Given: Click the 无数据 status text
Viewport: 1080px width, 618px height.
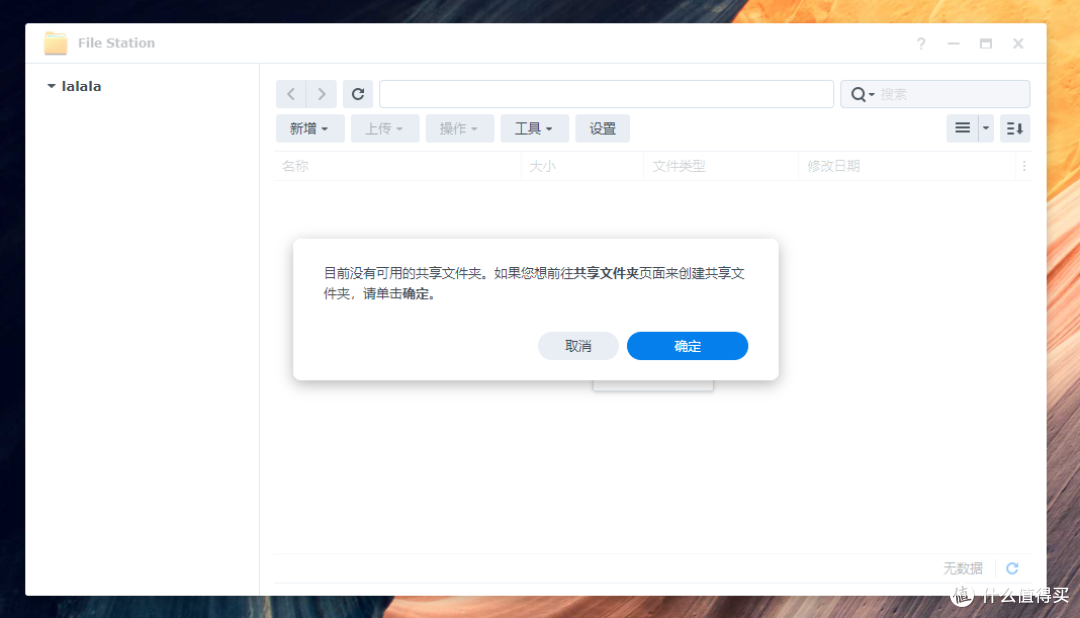Looking at the screenshot, I should [963, 568].
